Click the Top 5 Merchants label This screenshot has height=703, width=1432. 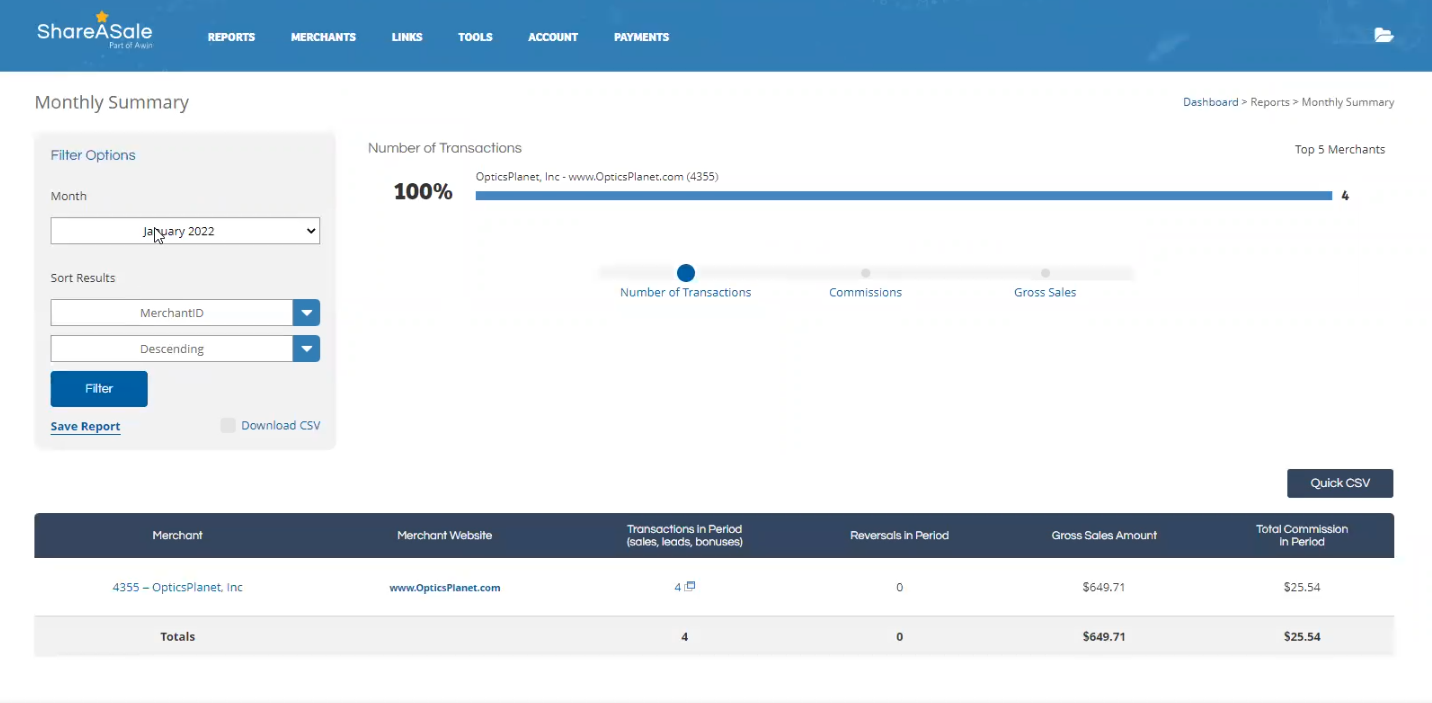[x=1339, y=149]
